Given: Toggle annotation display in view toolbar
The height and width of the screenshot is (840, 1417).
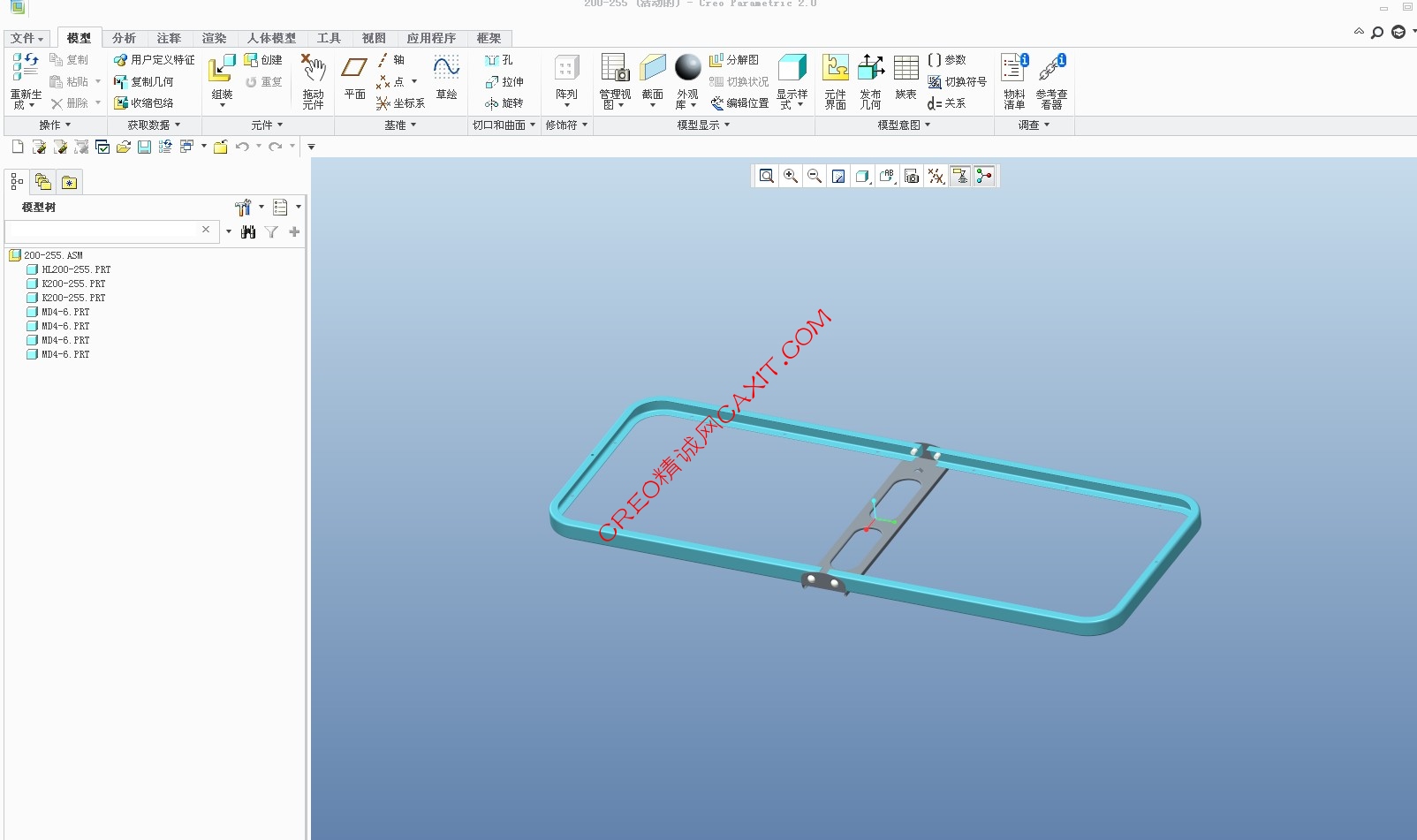Looking at the screenshot, I should point(960,176).
